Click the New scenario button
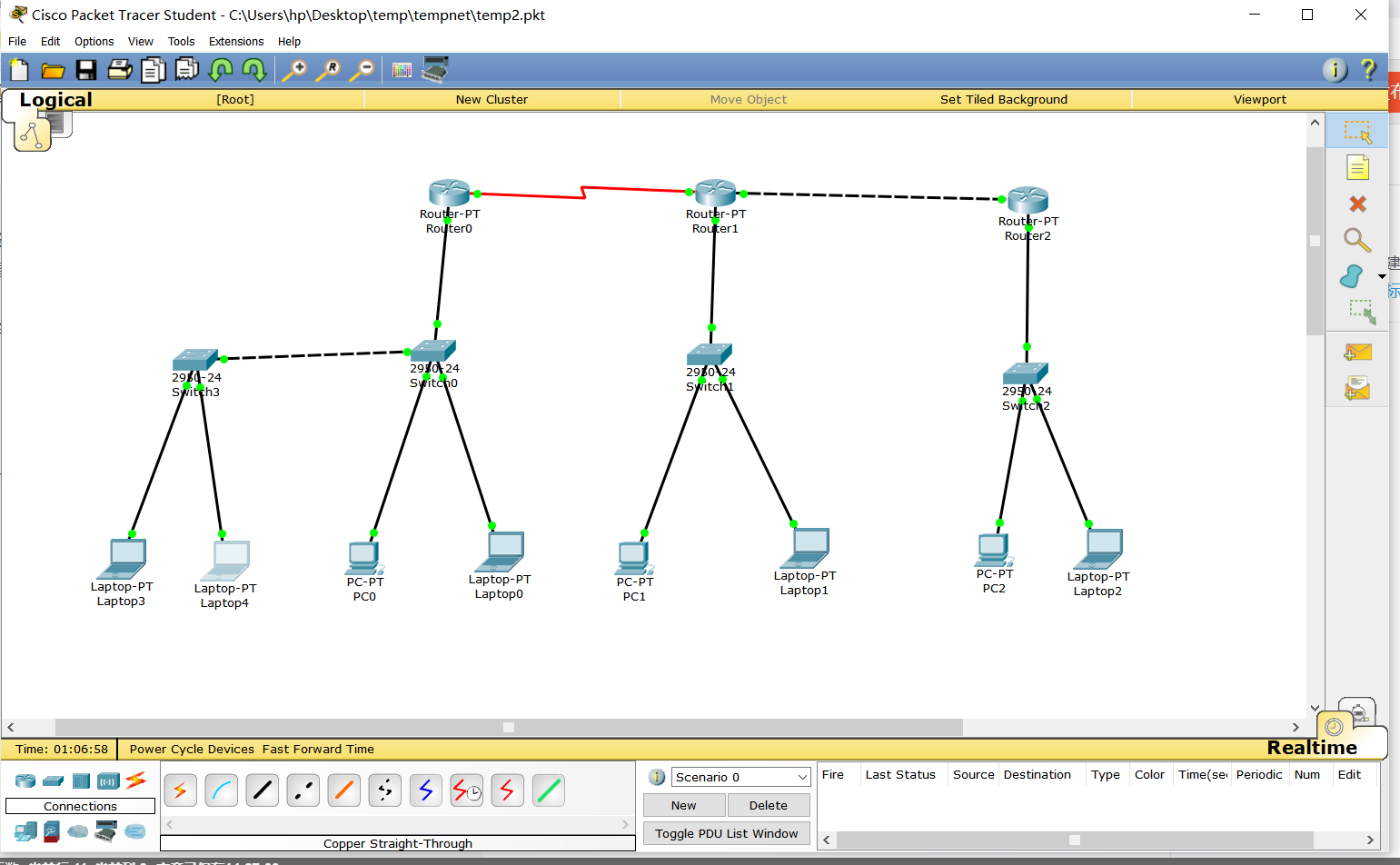Viewport: 1400px width, 865px height. tap(684, 805)
